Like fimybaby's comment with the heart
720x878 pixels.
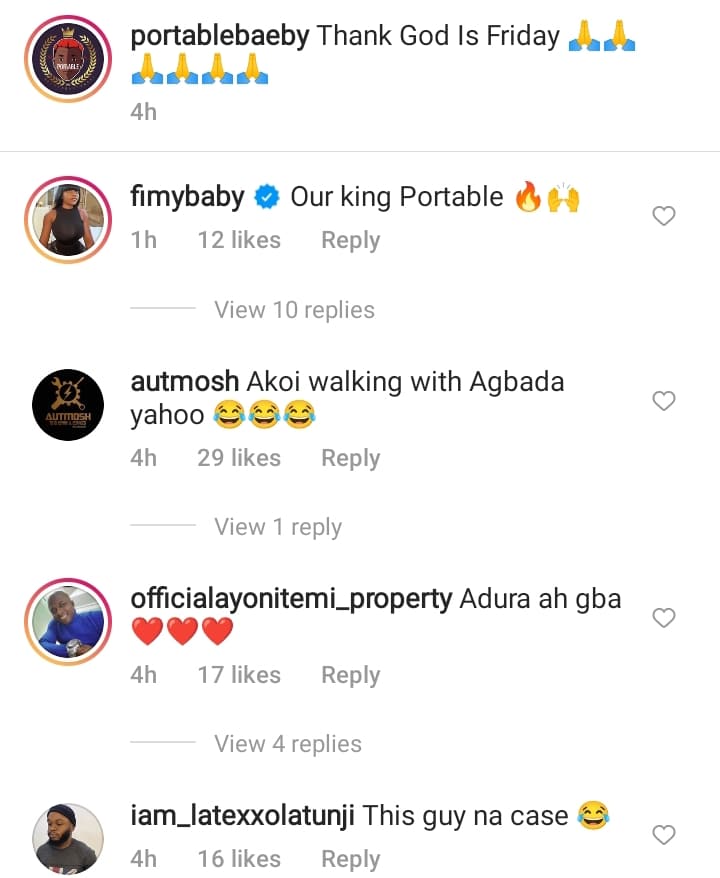[x=664, y=216]
